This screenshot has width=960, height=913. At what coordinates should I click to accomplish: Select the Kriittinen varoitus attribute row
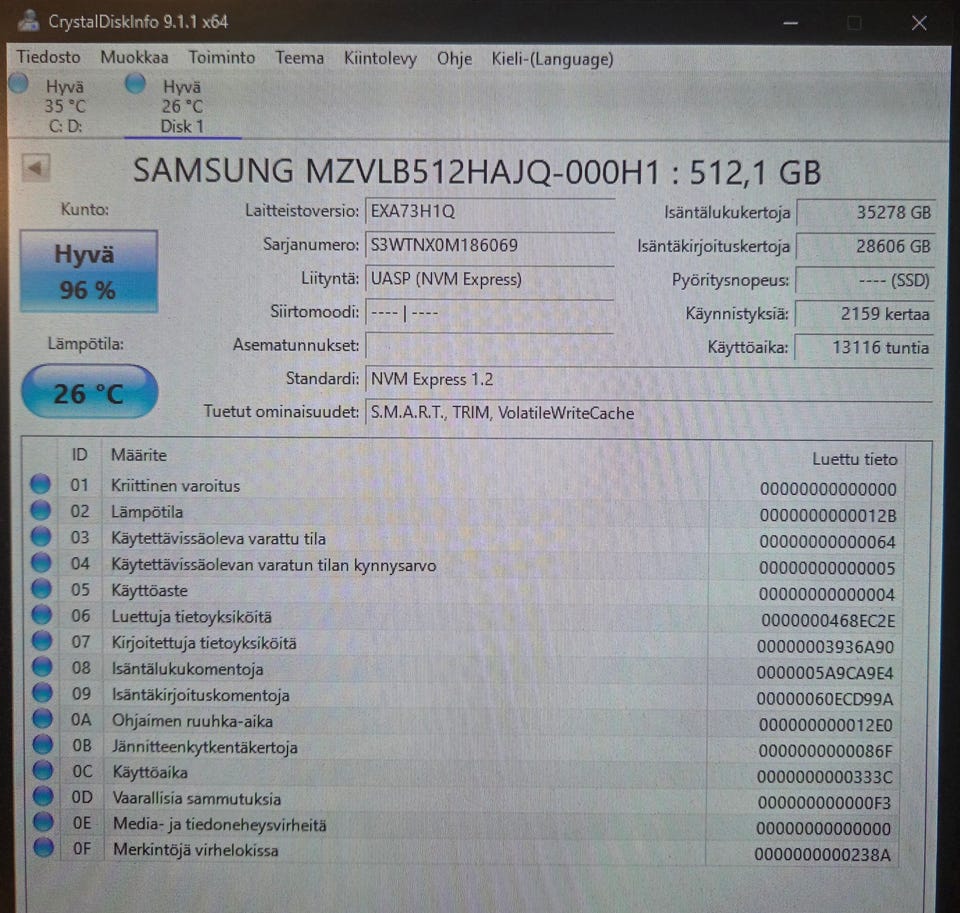click(x=463, y=487)
